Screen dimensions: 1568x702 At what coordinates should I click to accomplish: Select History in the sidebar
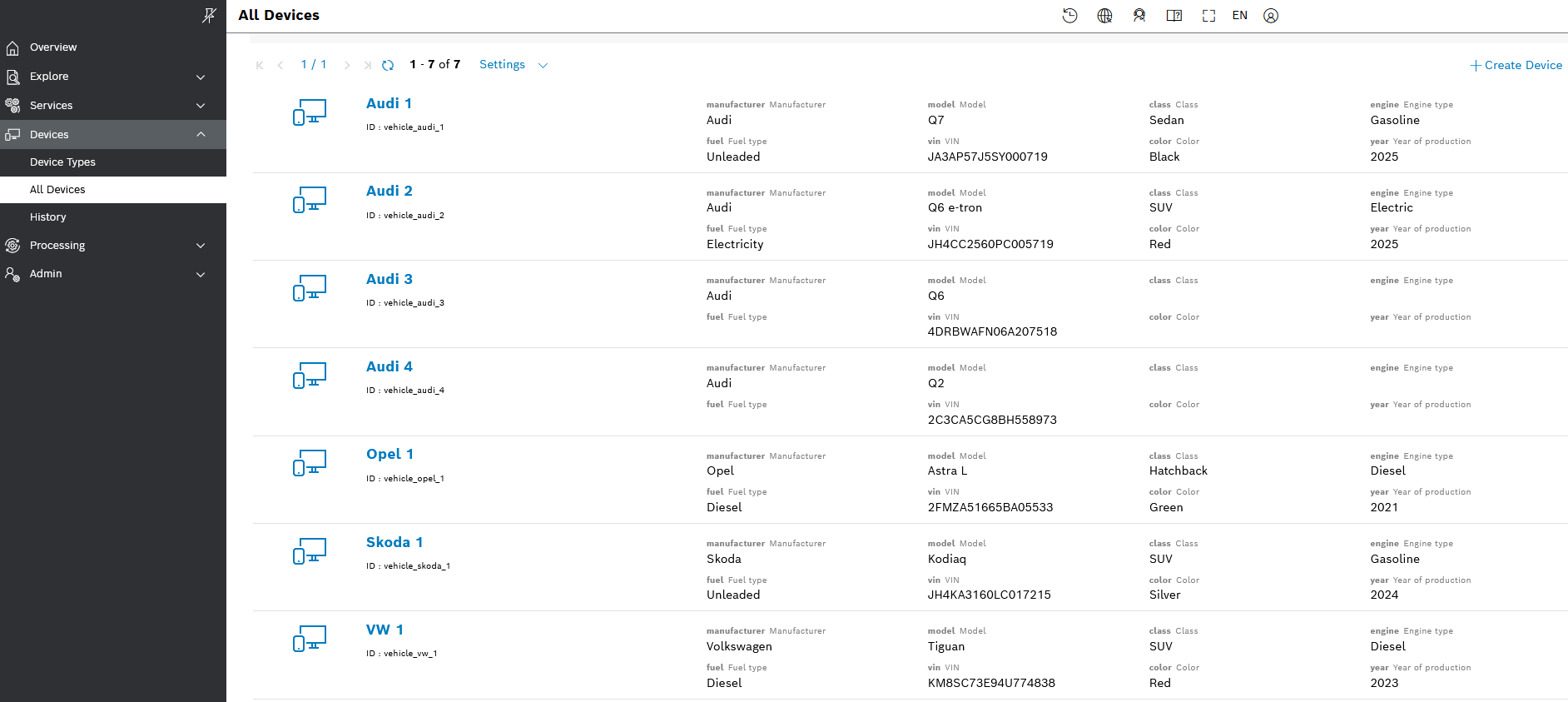click(47, 217)
